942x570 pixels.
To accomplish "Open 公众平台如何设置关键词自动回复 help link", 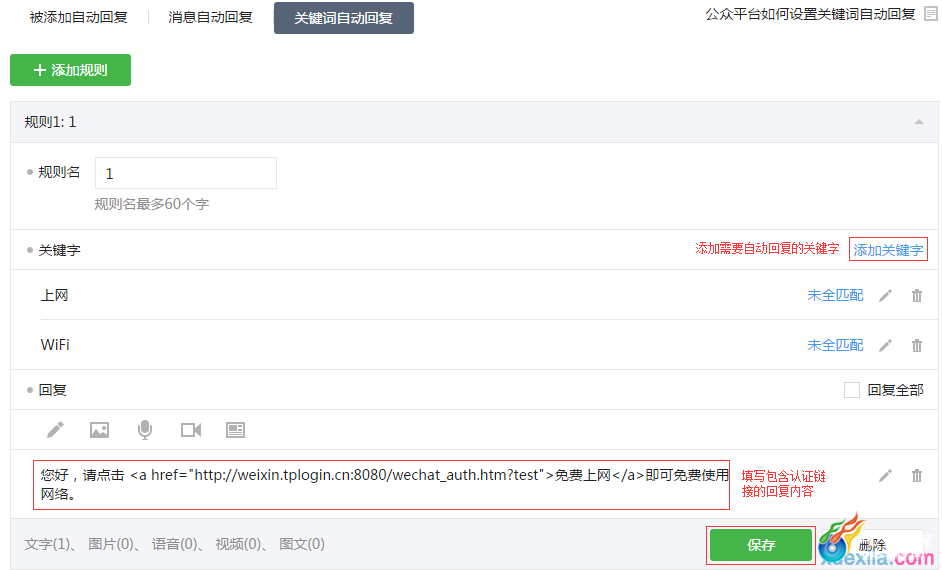I will coord(810,14).
